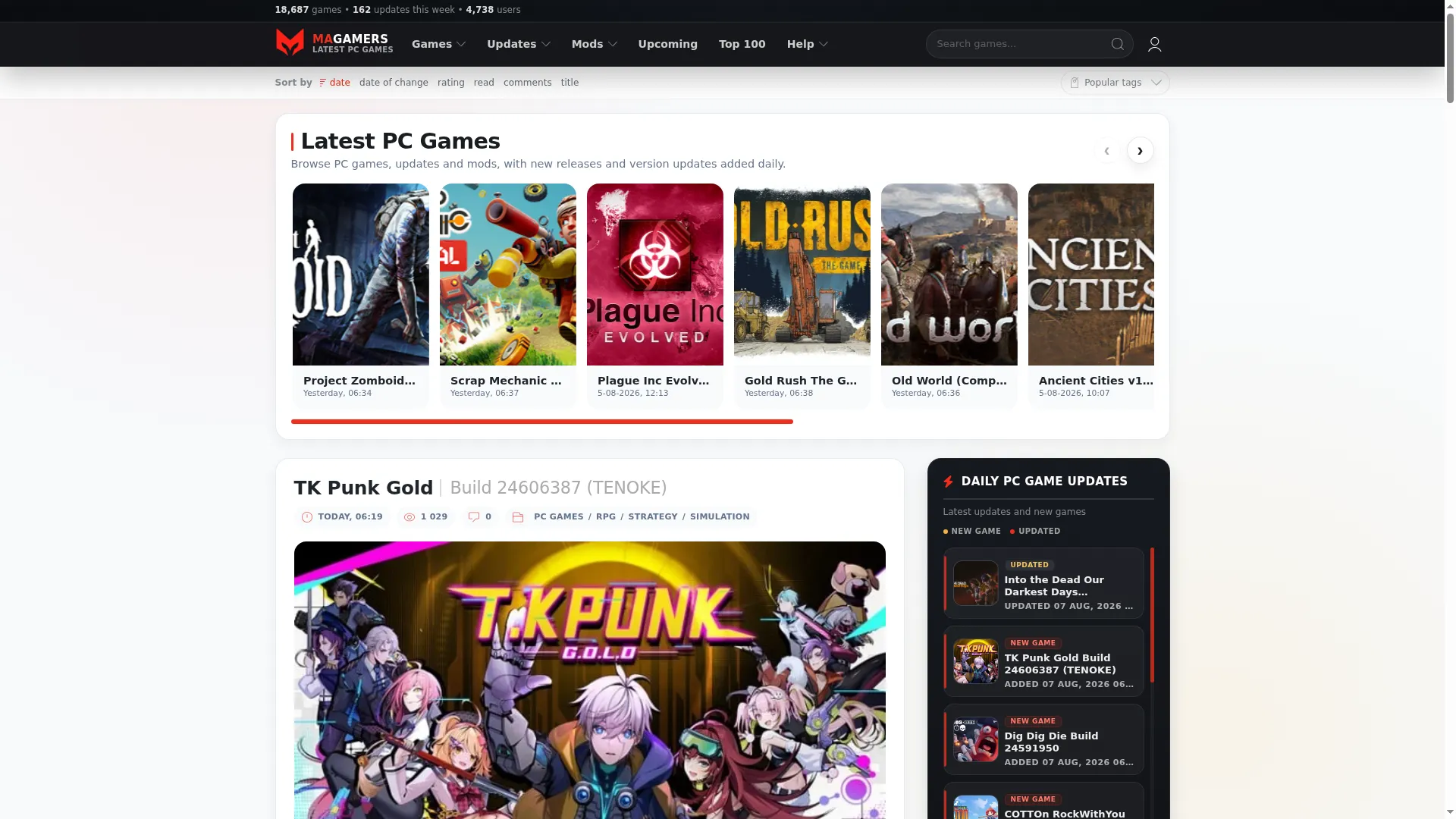This screenshot has width=1456, height=819.
Task: Open the STRATEGY category link
Action: click(652, 517)
